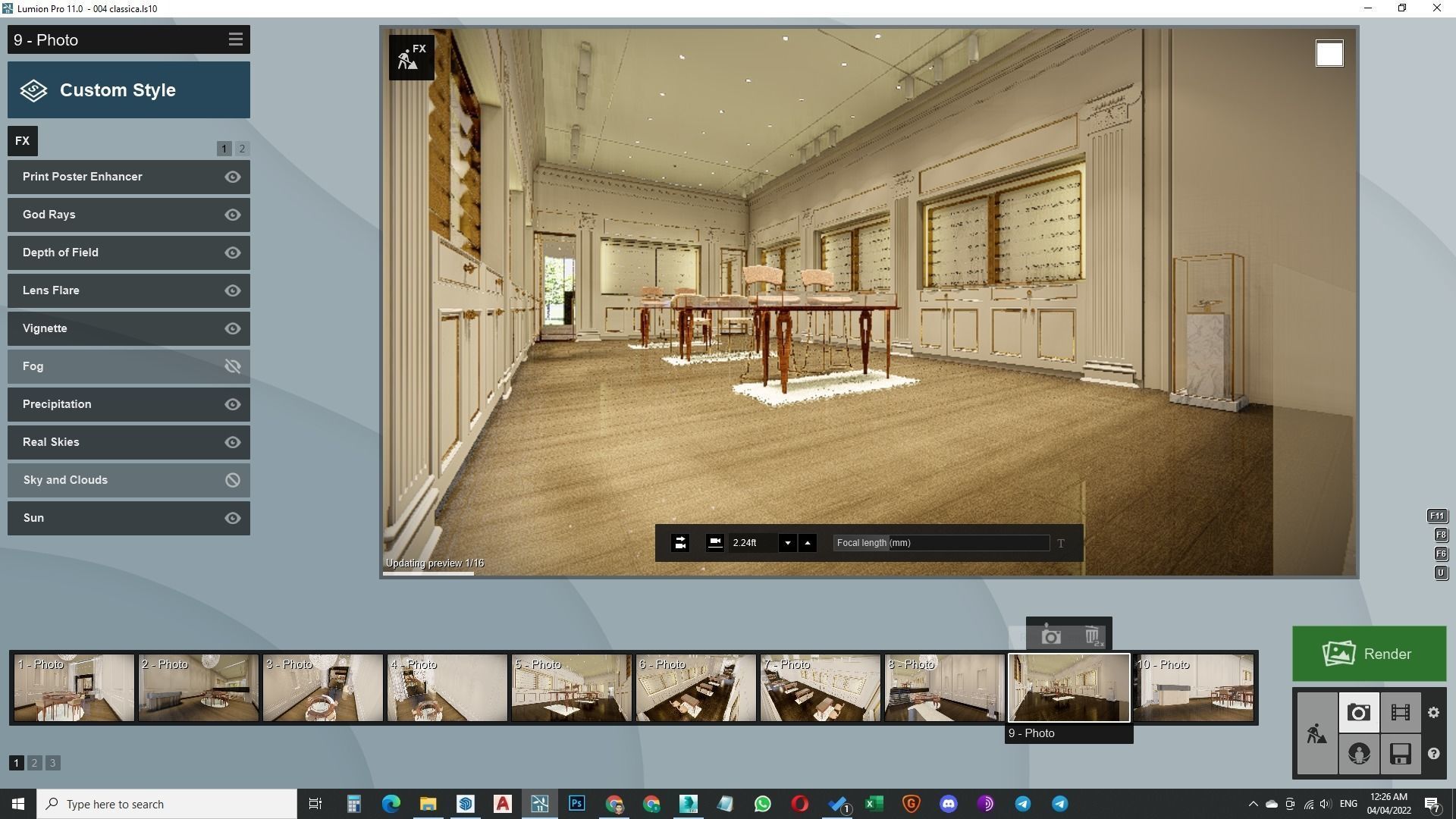Switch to photo set page 2

(x=34, y=763)
